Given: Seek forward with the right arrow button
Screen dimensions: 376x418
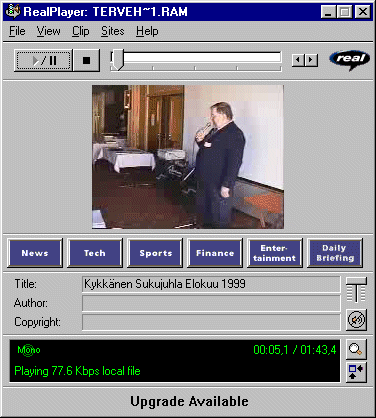Looking at the screenshot, I should (x=311, y=60).
